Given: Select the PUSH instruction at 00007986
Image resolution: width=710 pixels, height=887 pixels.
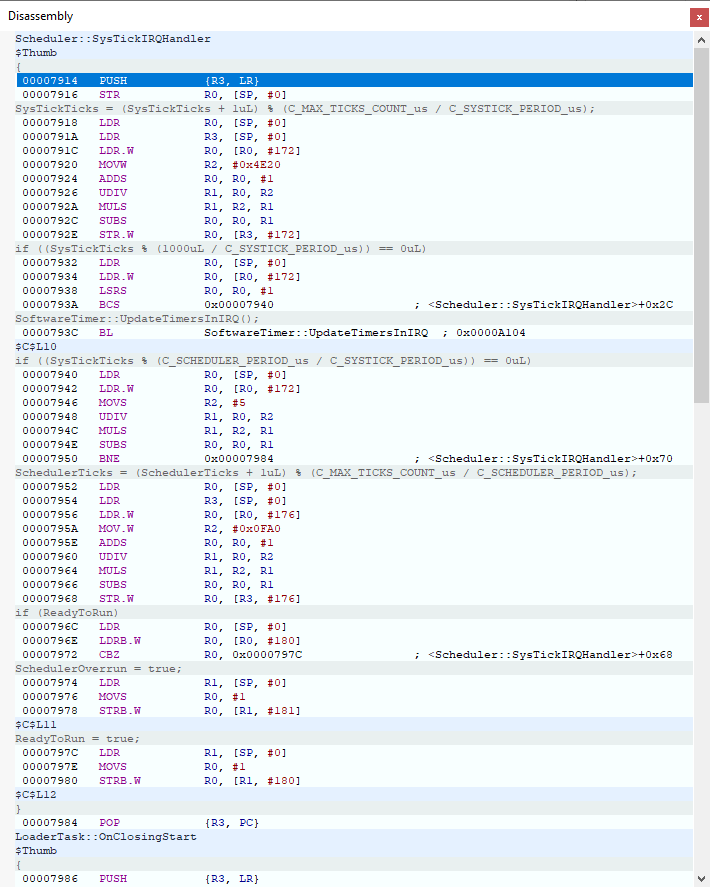Looking at the screenshot, I should 354,879.
